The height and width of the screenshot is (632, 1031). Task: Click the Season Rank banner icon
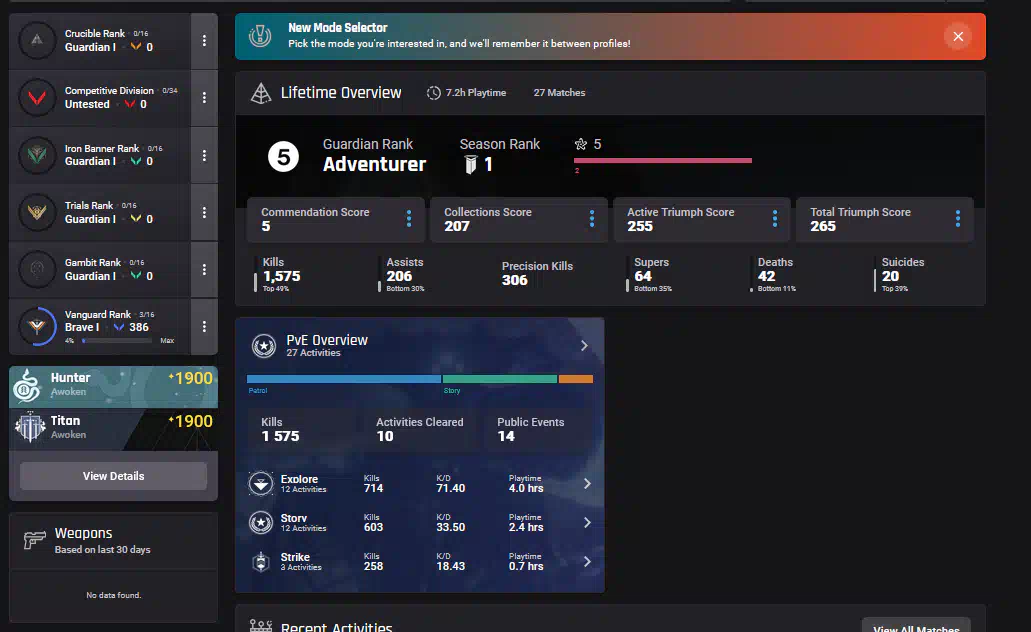(470, 164)
